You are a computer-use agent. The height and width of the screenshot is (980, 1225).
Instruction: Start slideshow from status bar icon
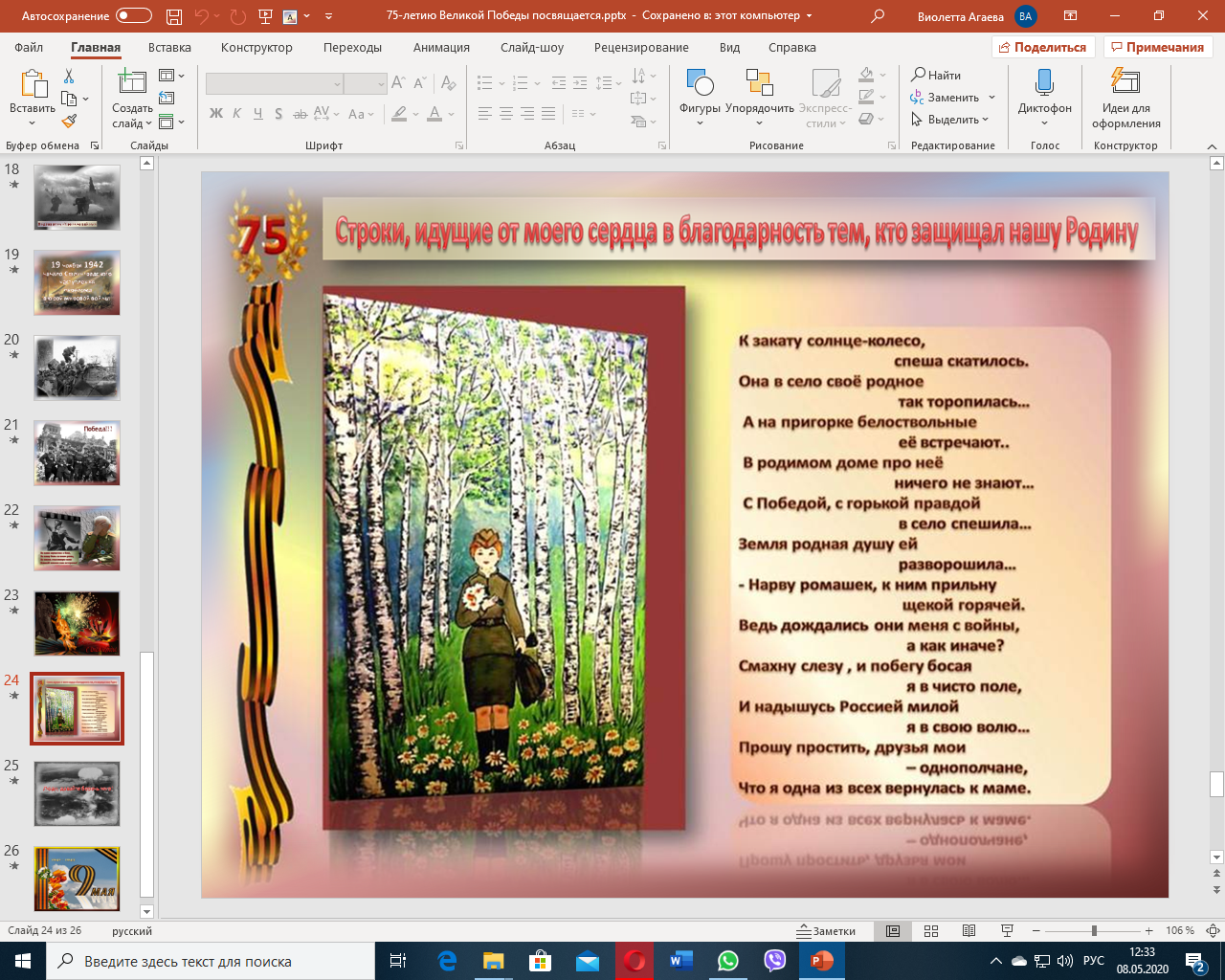pyautogui.click(x=1007, y=931)
